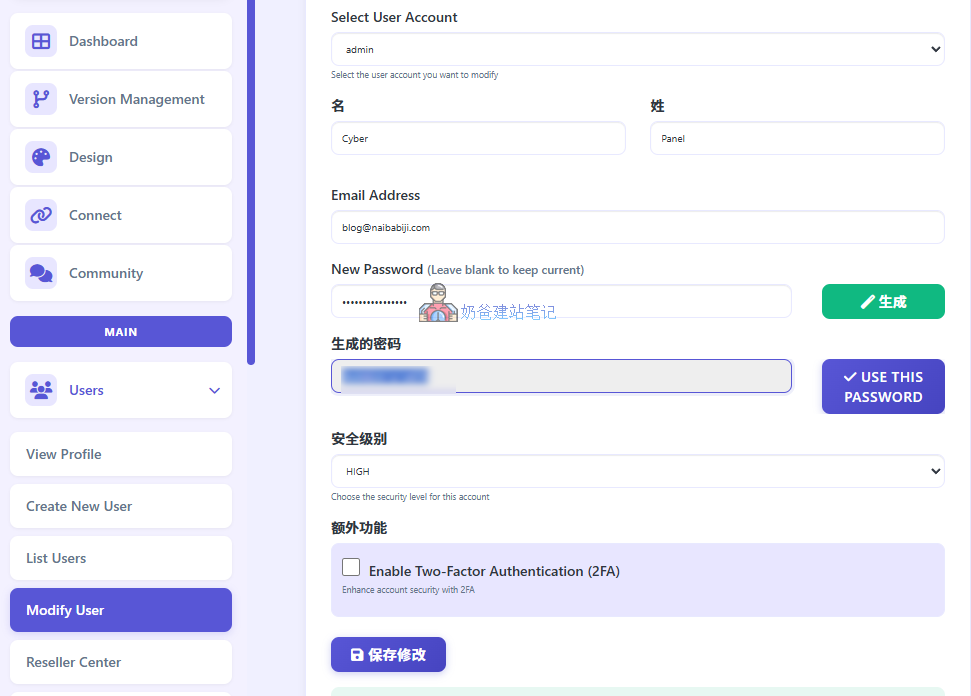971x696 pixels.
Task: Click the pencil icon on the 生成 button
Action: [869, 301]
